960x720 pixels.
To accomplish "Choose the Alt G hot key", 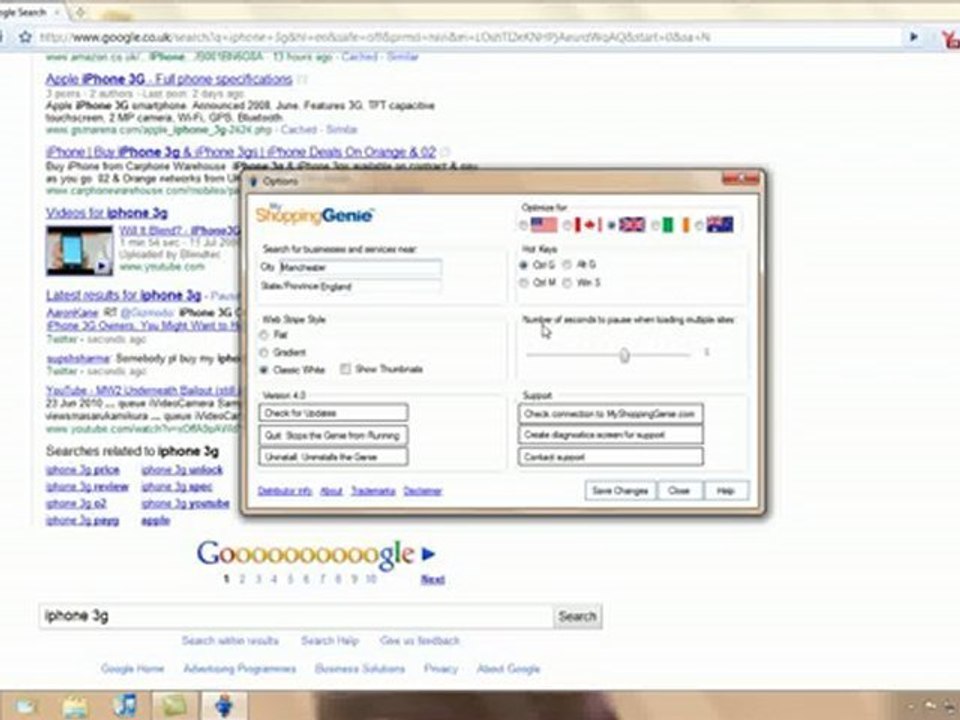I will pyautogui.click(x=567, y=264).
